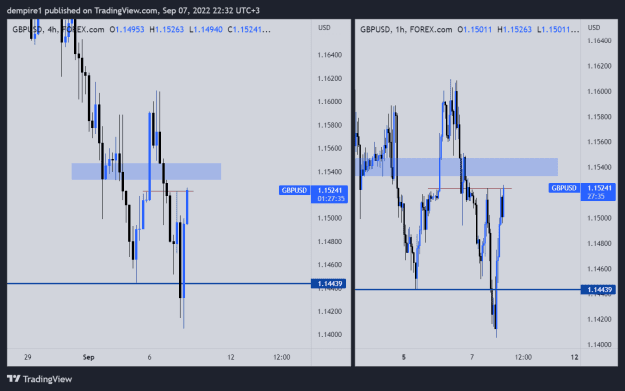
Task: Select the O1.14953 open value on 4h chart
Action: click(127, 29)
